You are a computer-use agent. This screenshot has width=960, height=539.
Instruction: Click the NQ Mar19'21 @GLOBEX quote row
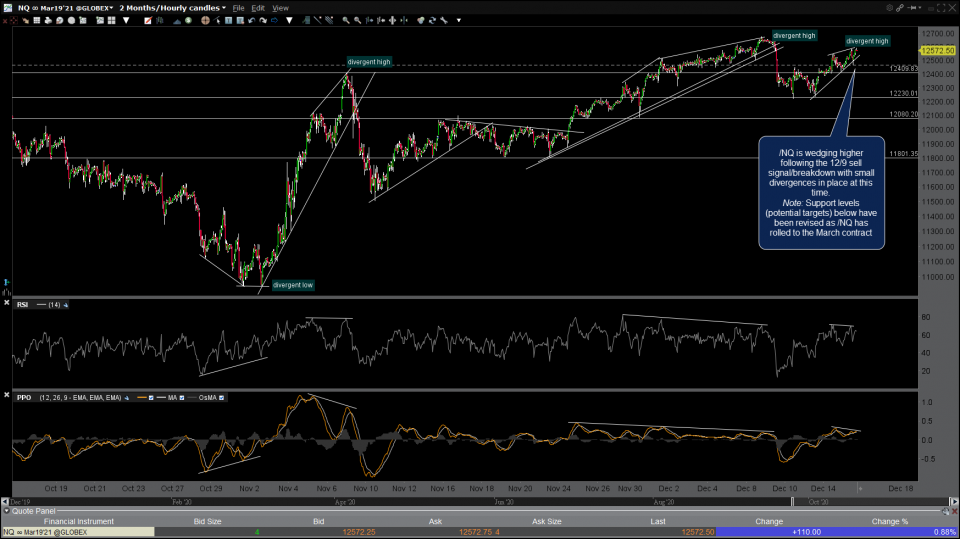(77, 532)
